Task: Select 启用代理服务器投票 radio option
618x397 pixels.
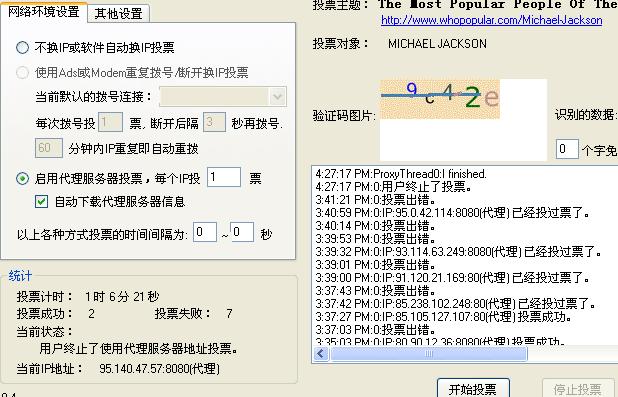Action: (x=22, y=179)
